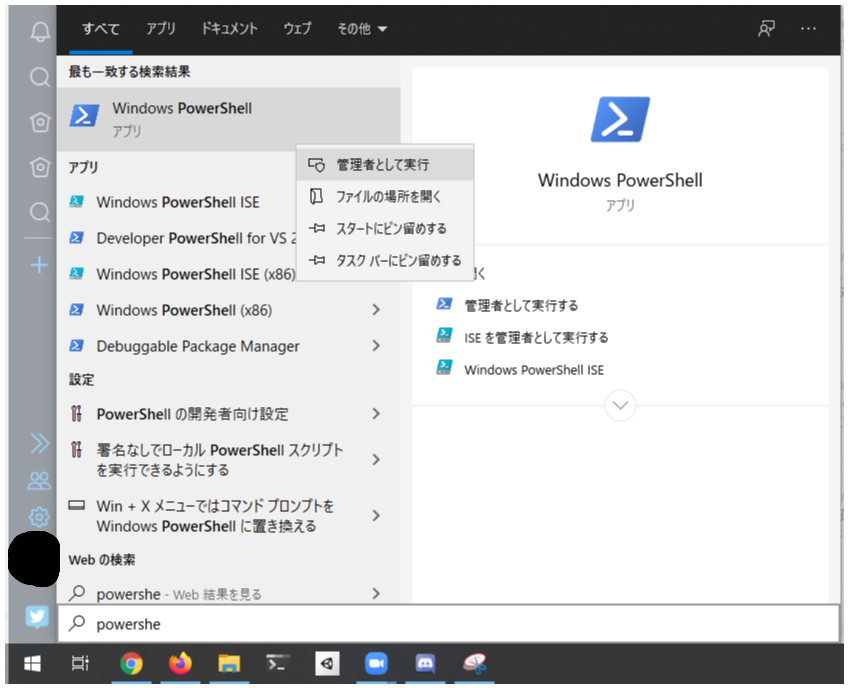Image resolution: width=848 pixels, height=688 pixels.
Task: Open Windows PowerShell ISE (x86) result
Action: pos(182,274)
